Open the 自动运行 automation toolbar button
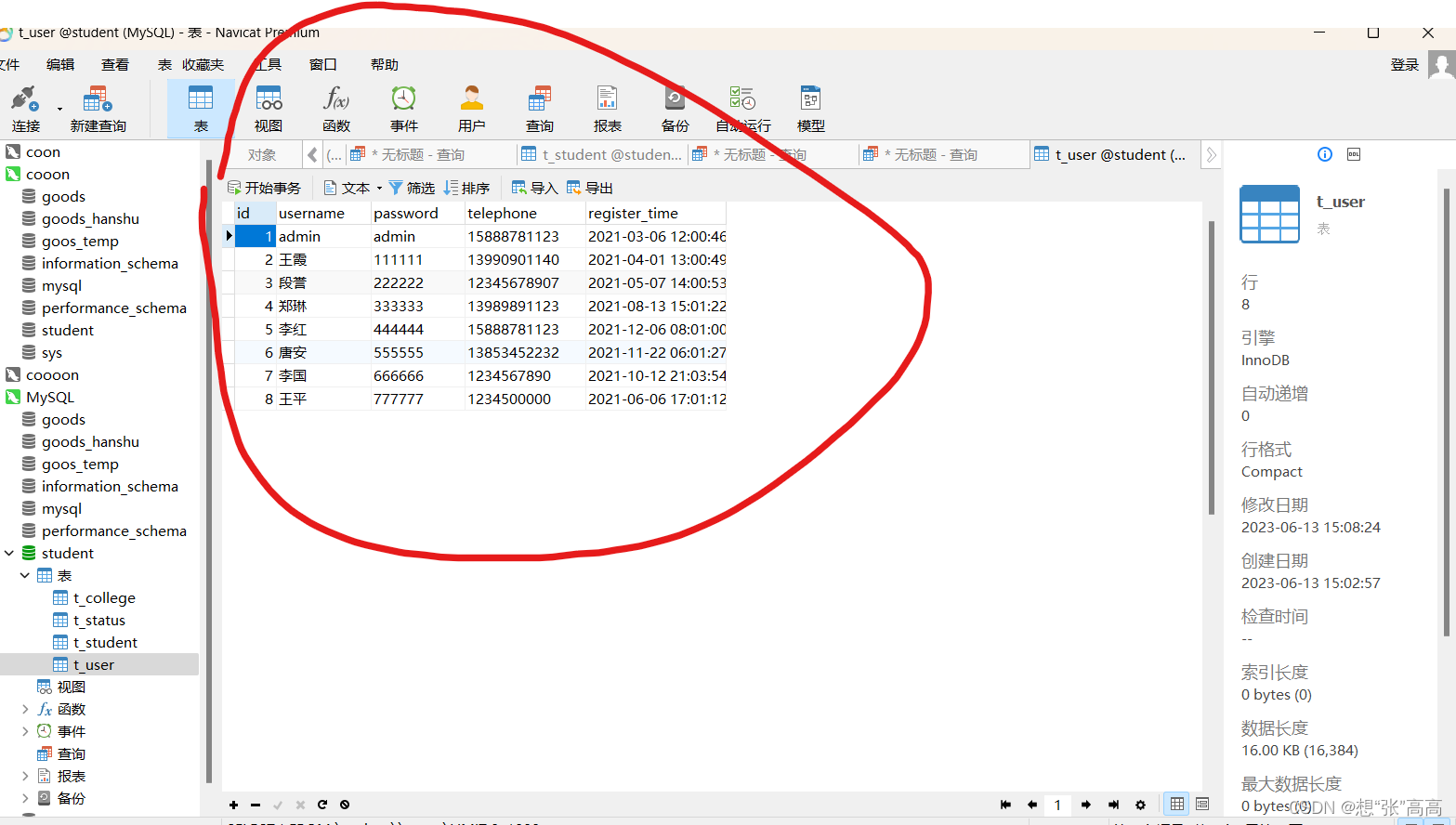This screenshot has width=1456, height=825. 743,109
